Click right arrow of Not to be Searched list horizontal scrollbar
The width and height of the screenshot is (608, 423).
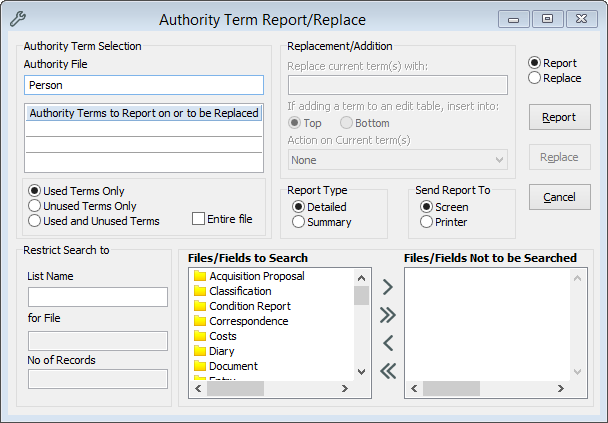(x=561, y=388)
